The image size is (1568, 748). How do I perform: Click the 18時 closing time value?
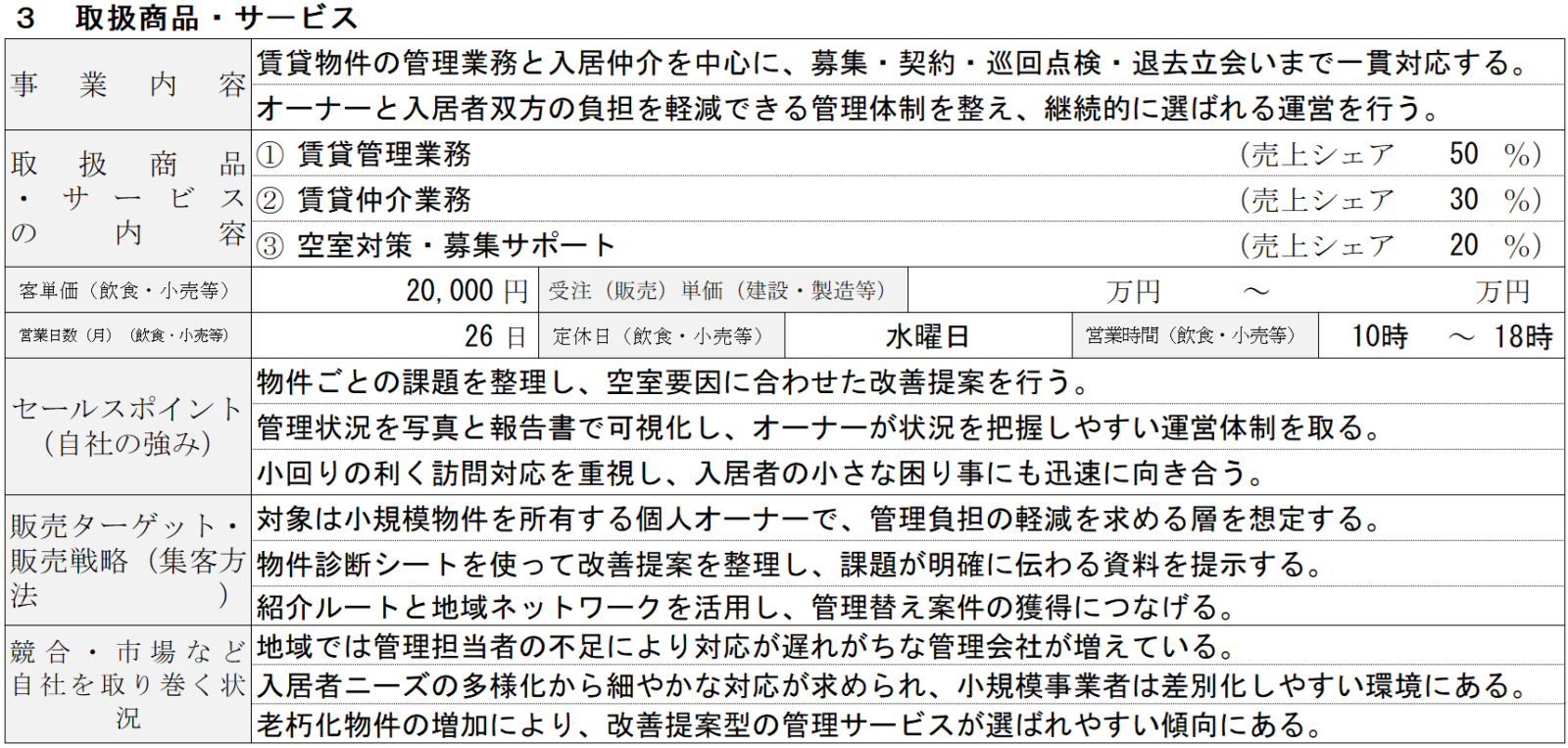[x=1523, y=336]
